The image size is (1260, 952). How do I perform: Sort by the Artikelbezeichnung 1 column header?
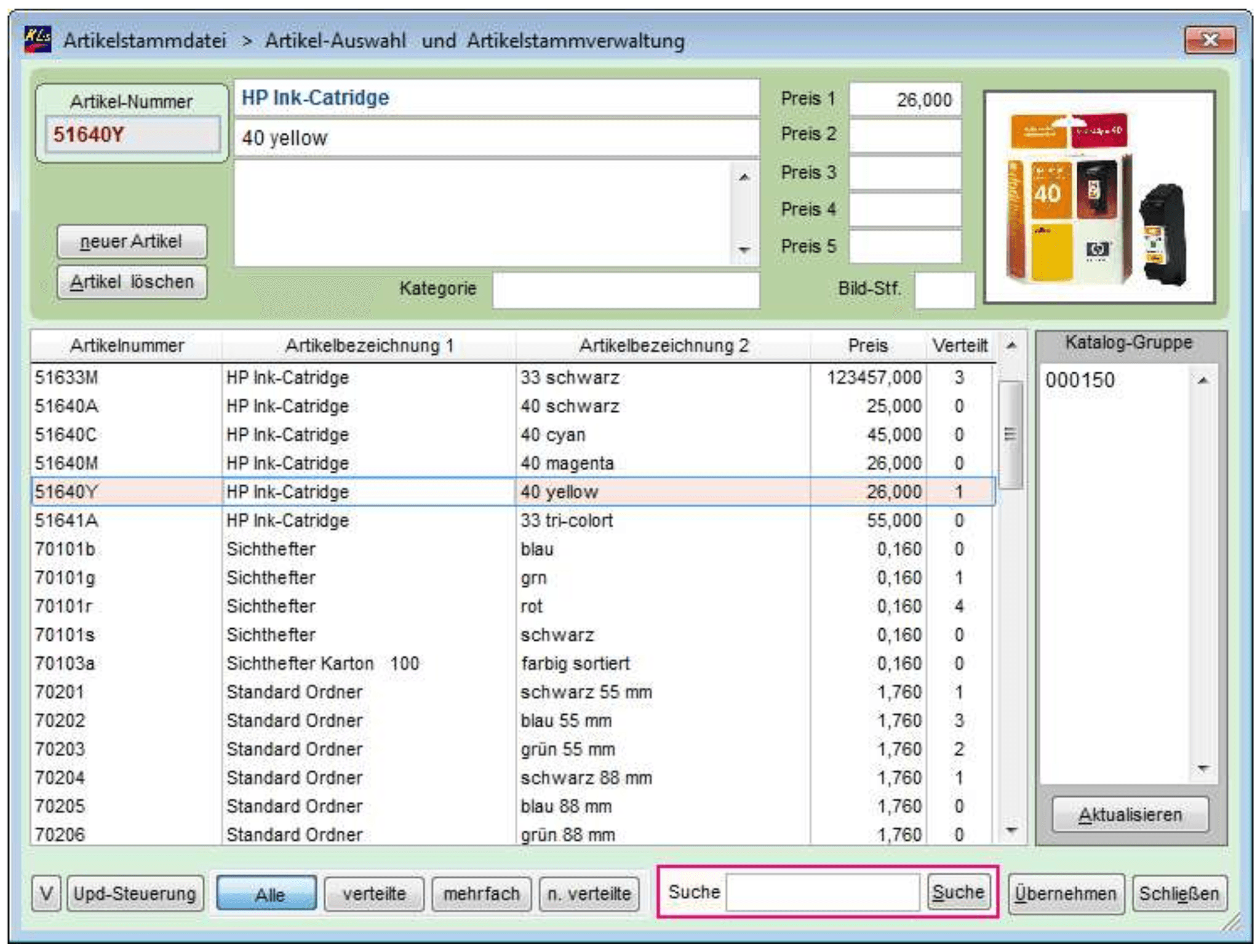pos(369,345)
